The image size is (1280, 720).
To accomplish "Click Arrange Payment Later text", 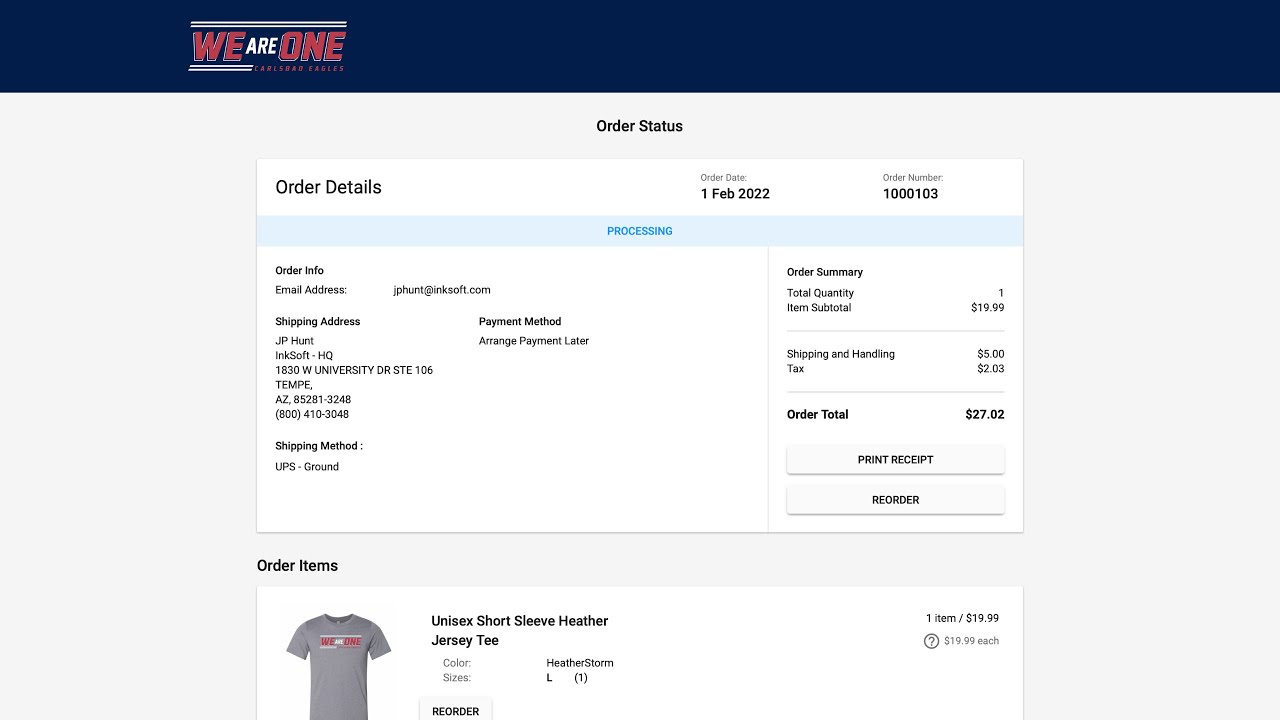I will [x=534, y=341].
